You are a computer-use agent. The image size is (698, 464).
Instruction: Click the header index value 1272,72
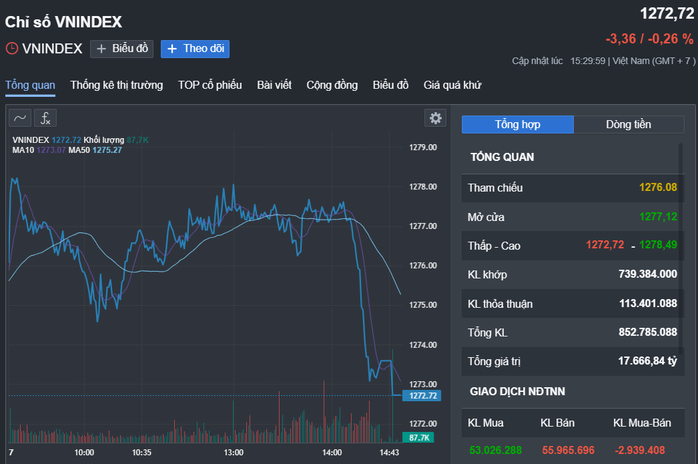click(x=667, y=14)
